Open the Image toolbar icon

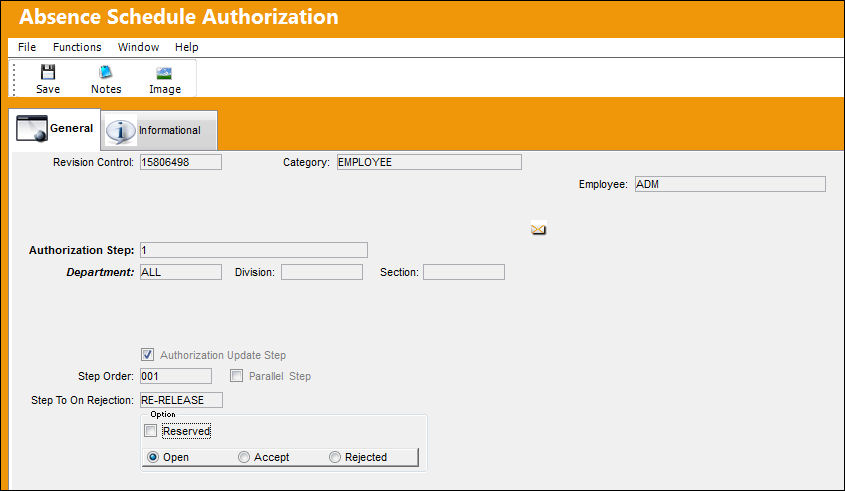click(164, 73)
